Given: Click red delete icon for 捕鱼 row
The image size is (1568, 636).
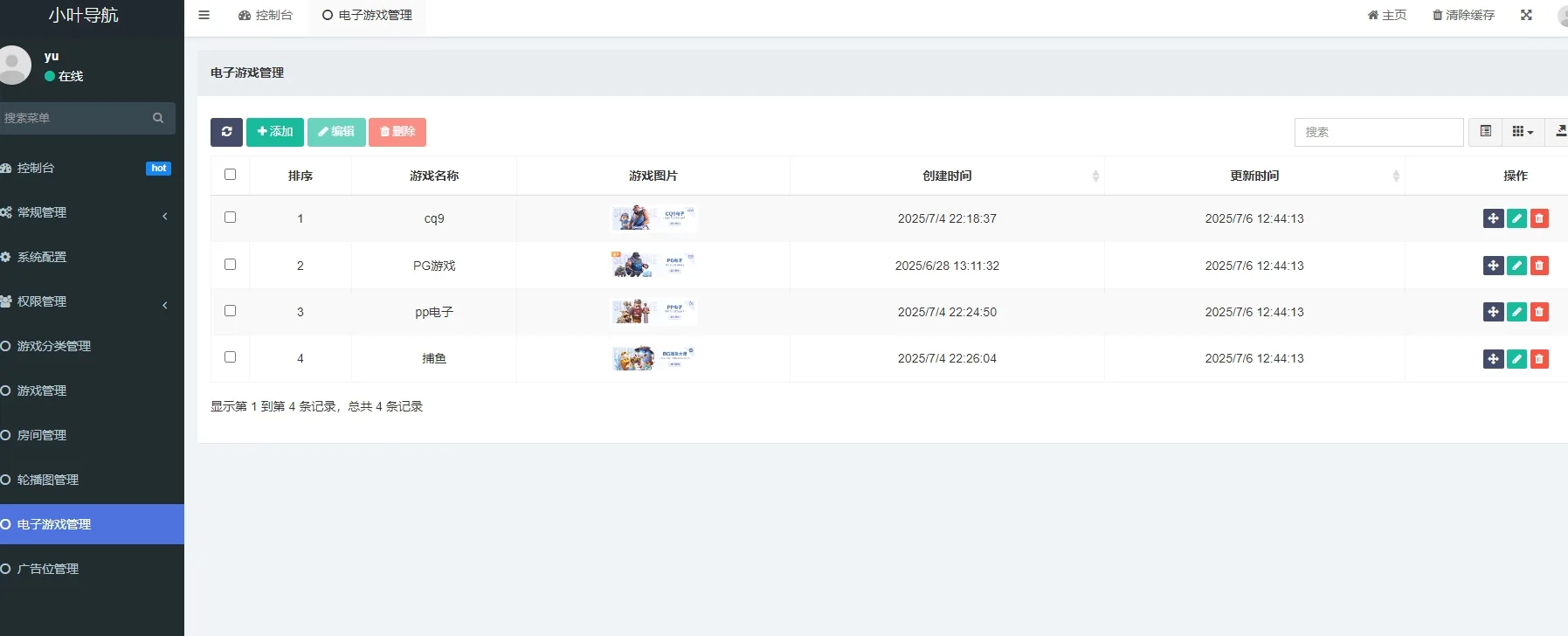Looking at the screenshot, I should pyautogui.click(x=1539, y=358).
